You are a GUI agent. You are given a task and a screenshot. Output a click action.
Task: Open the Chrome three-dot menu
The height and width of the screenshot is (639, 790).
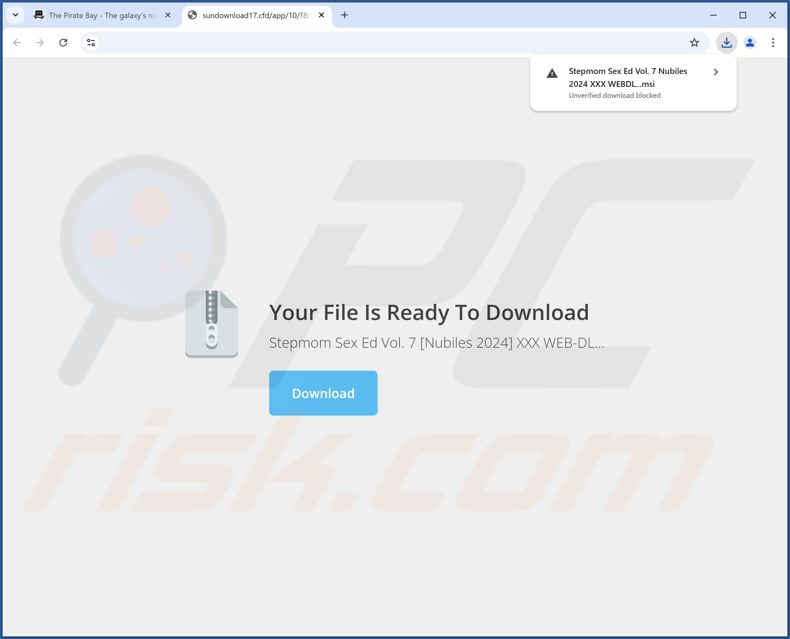click(x=773, y=43)
